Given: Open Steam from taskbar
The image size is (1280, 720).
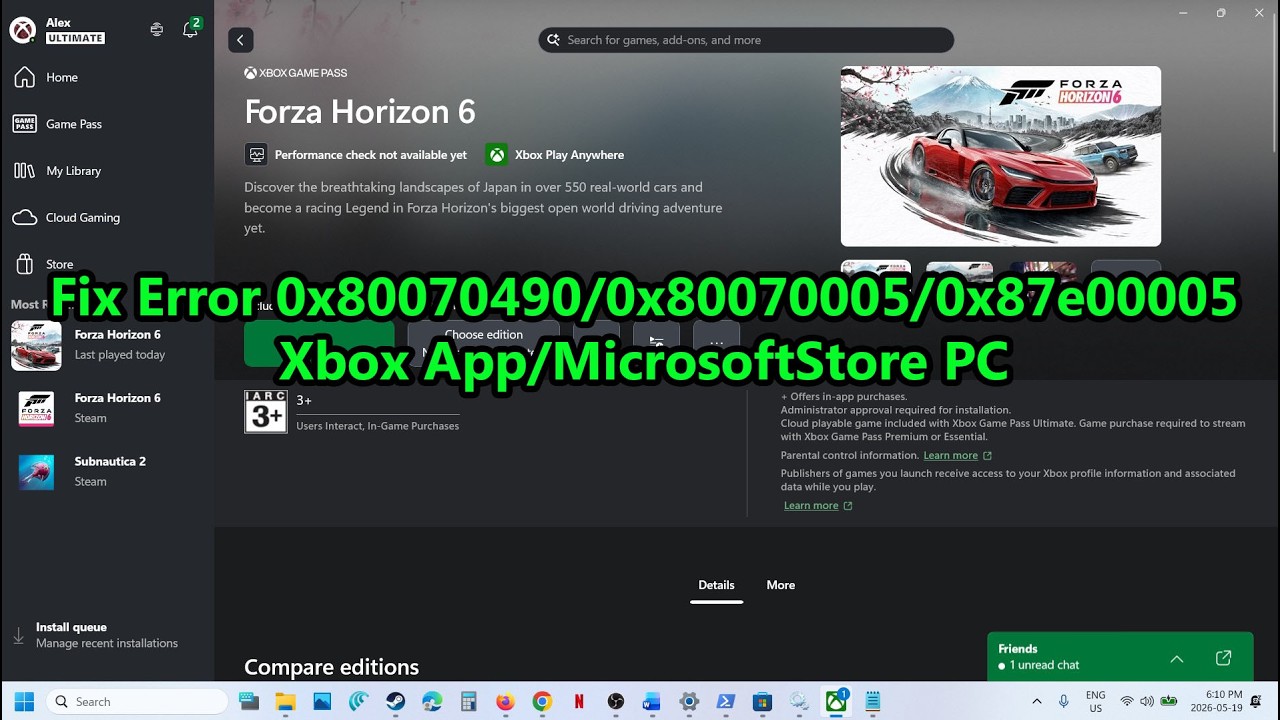Looking at the screenshot, I should (x=396, y=702).
